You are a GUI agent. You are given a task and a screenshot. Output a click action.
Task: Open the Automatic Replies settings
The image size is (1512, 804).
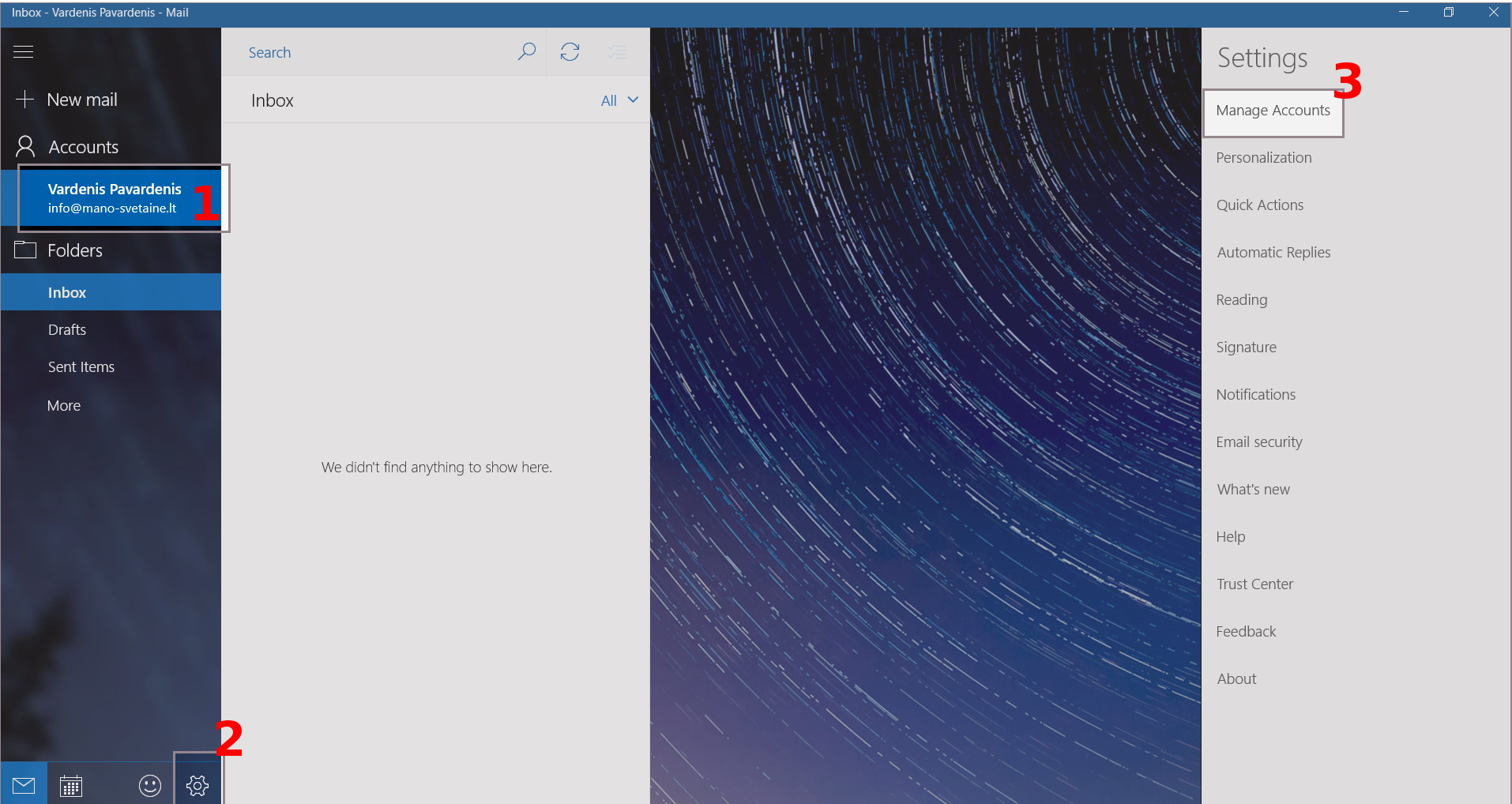pyautogui.click(x=1273, y=253)
